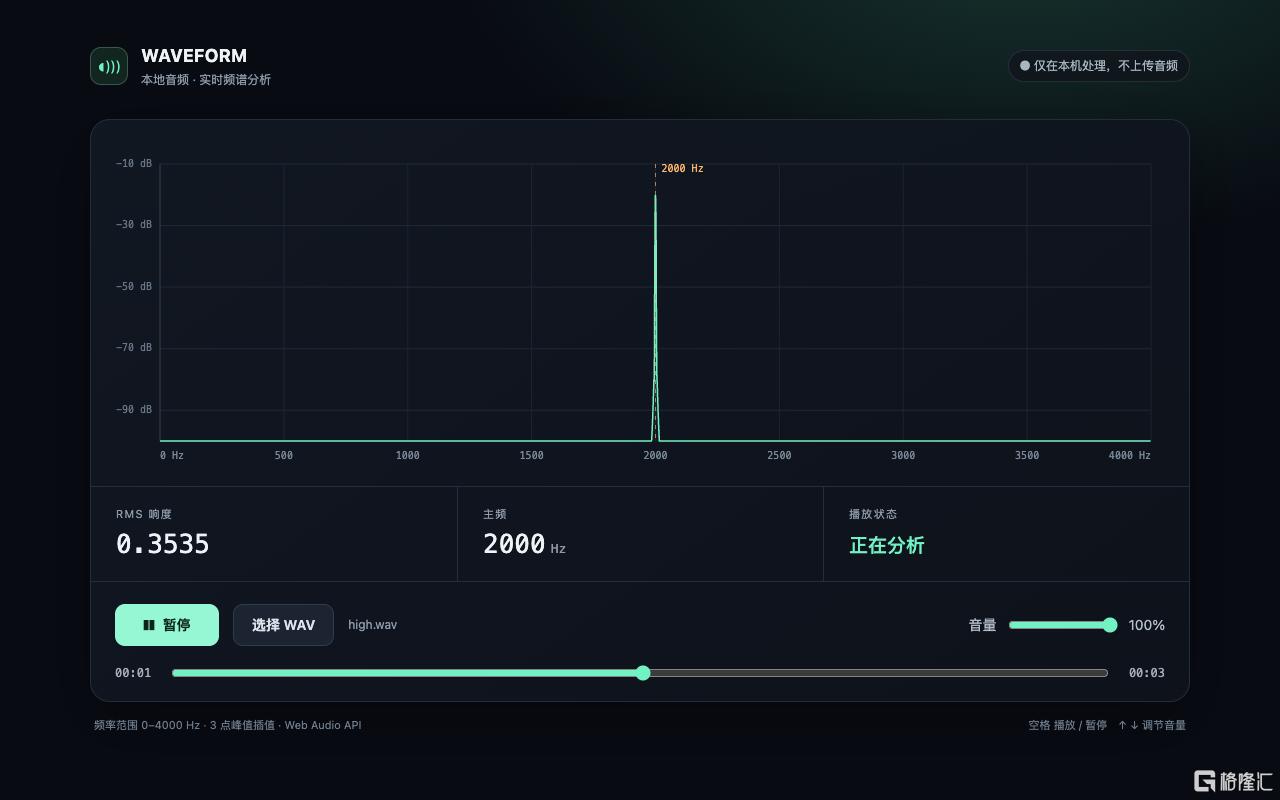Image resolution: width=1280 pixels, height=800 pixels.
Task: Click the RMS value 0.3535
Action: coord(163,544)
